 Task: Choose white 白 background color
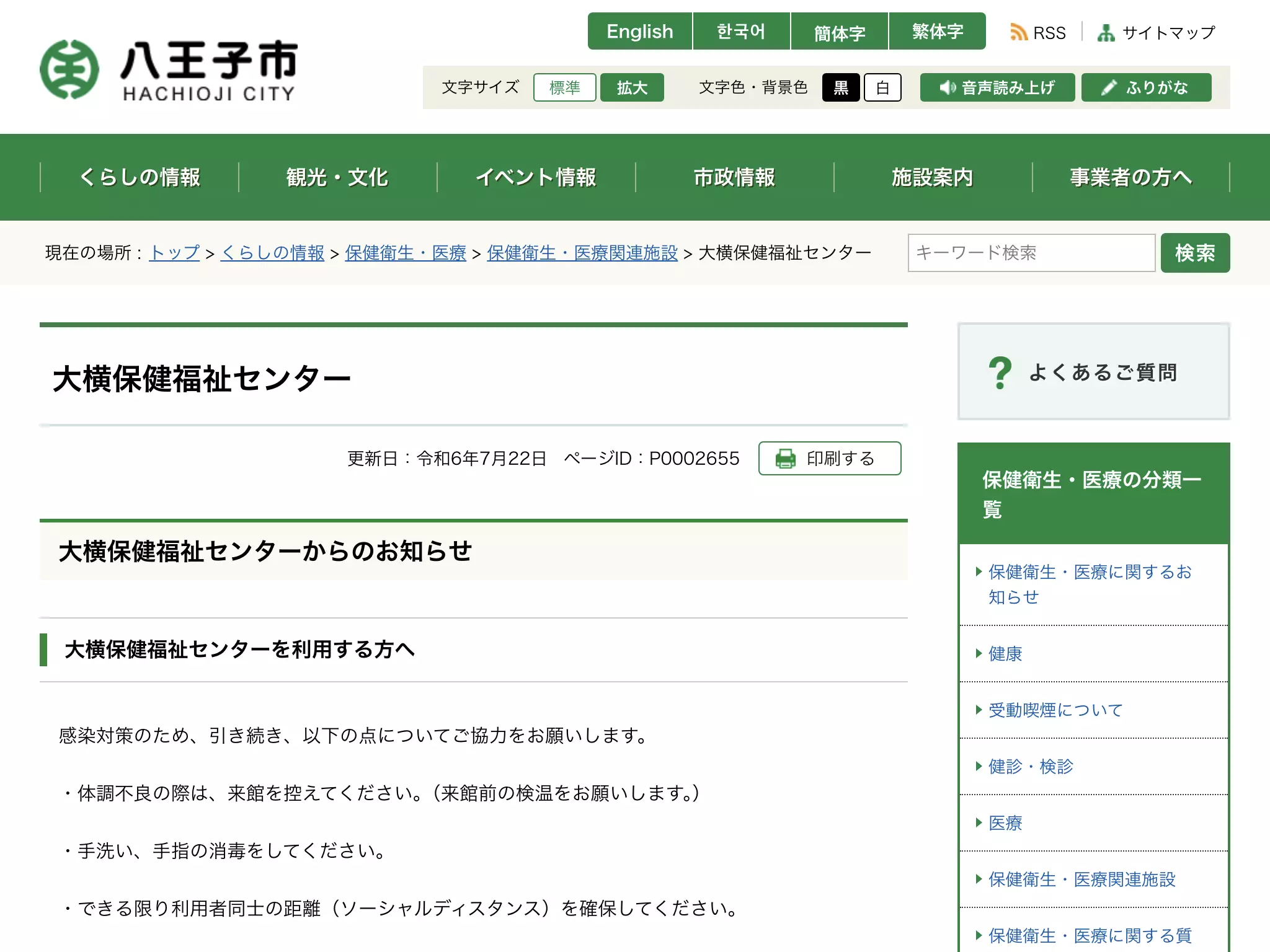point(882,87)
